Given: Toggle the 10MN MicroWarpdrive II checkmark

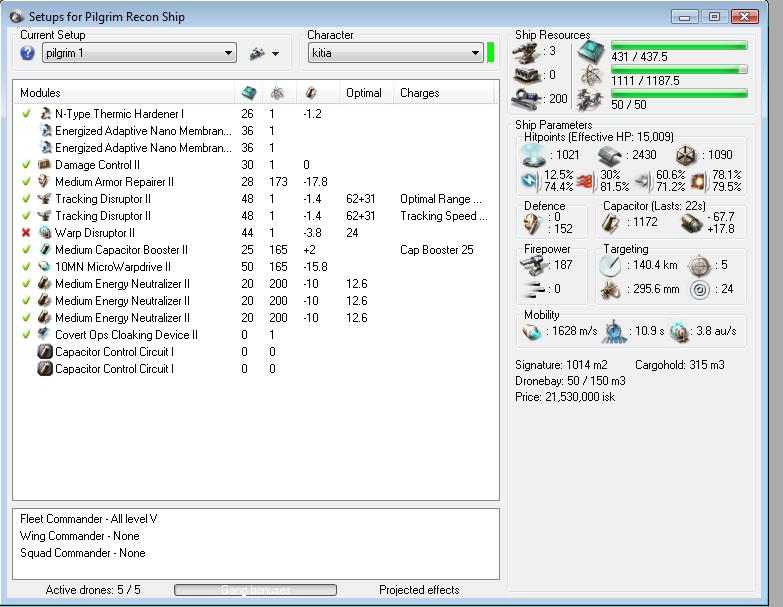Looking at the screenshot, I should pyautogui.click(x=26, y=267).
